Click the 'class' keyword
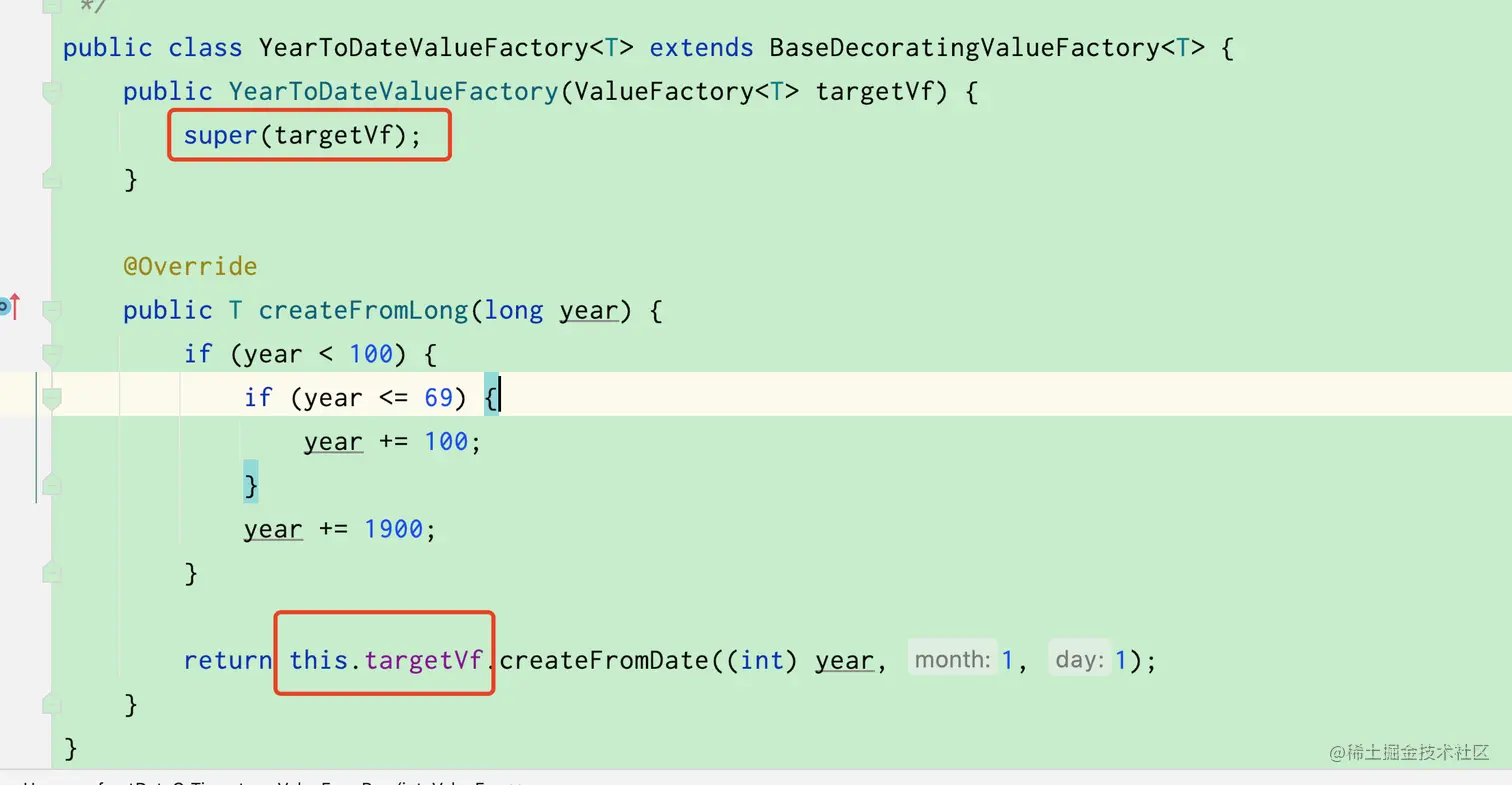The height and width of the screenshot is (785, 1512). pyautogui.click(x=205, y=48)
